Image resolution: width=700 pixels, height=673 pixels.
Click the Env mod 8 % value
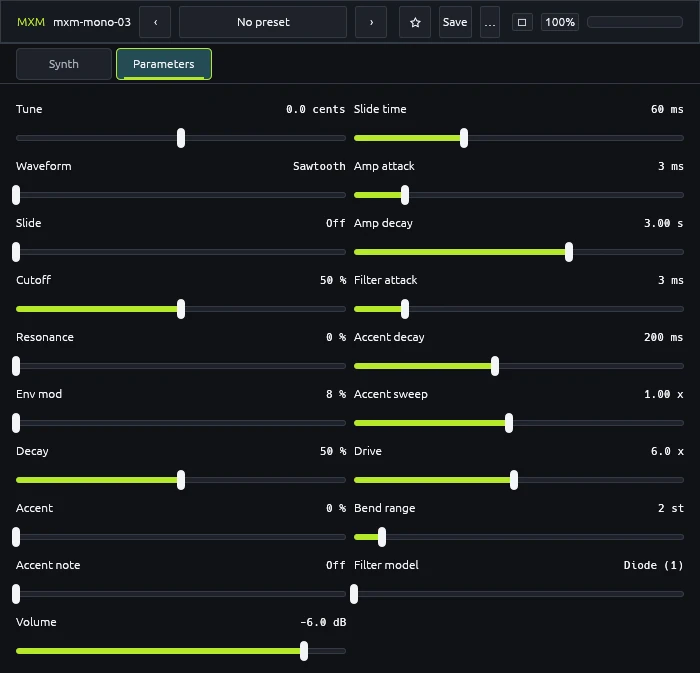coord(336,395)
